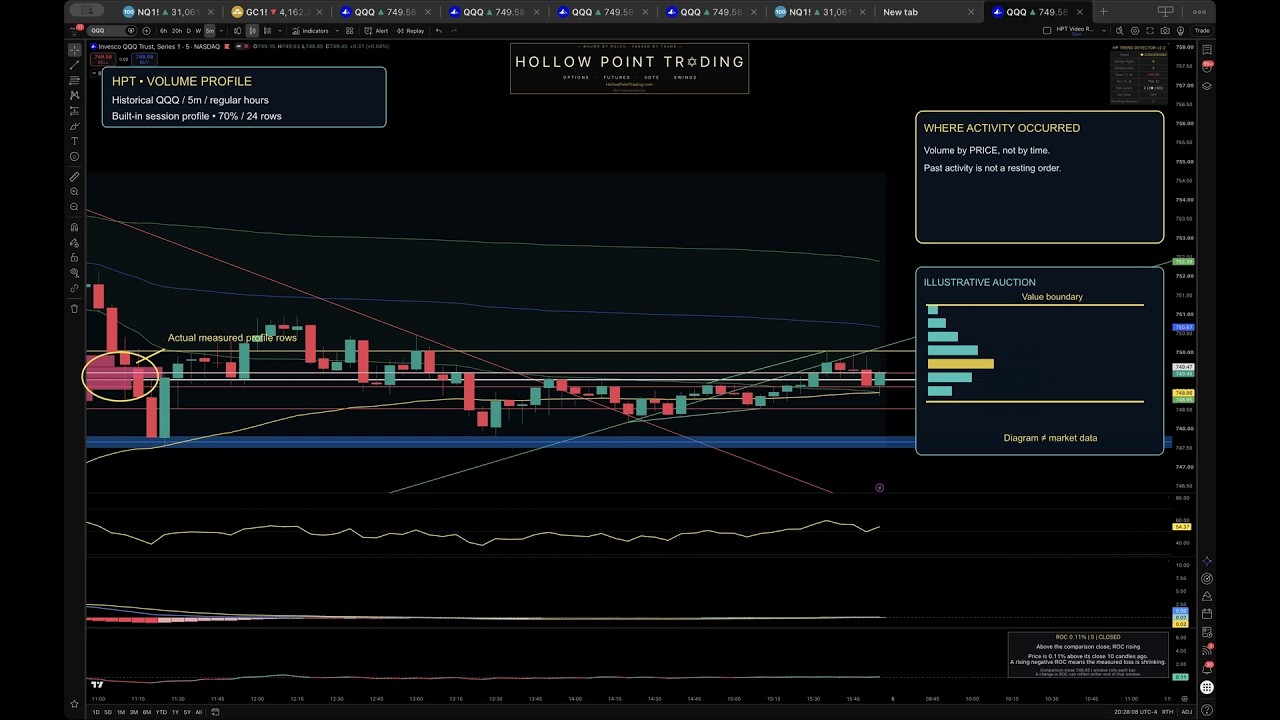This screenshot has height=720, width=1280.
Task: Open the magnet mode tool
Action: [74, 227]
